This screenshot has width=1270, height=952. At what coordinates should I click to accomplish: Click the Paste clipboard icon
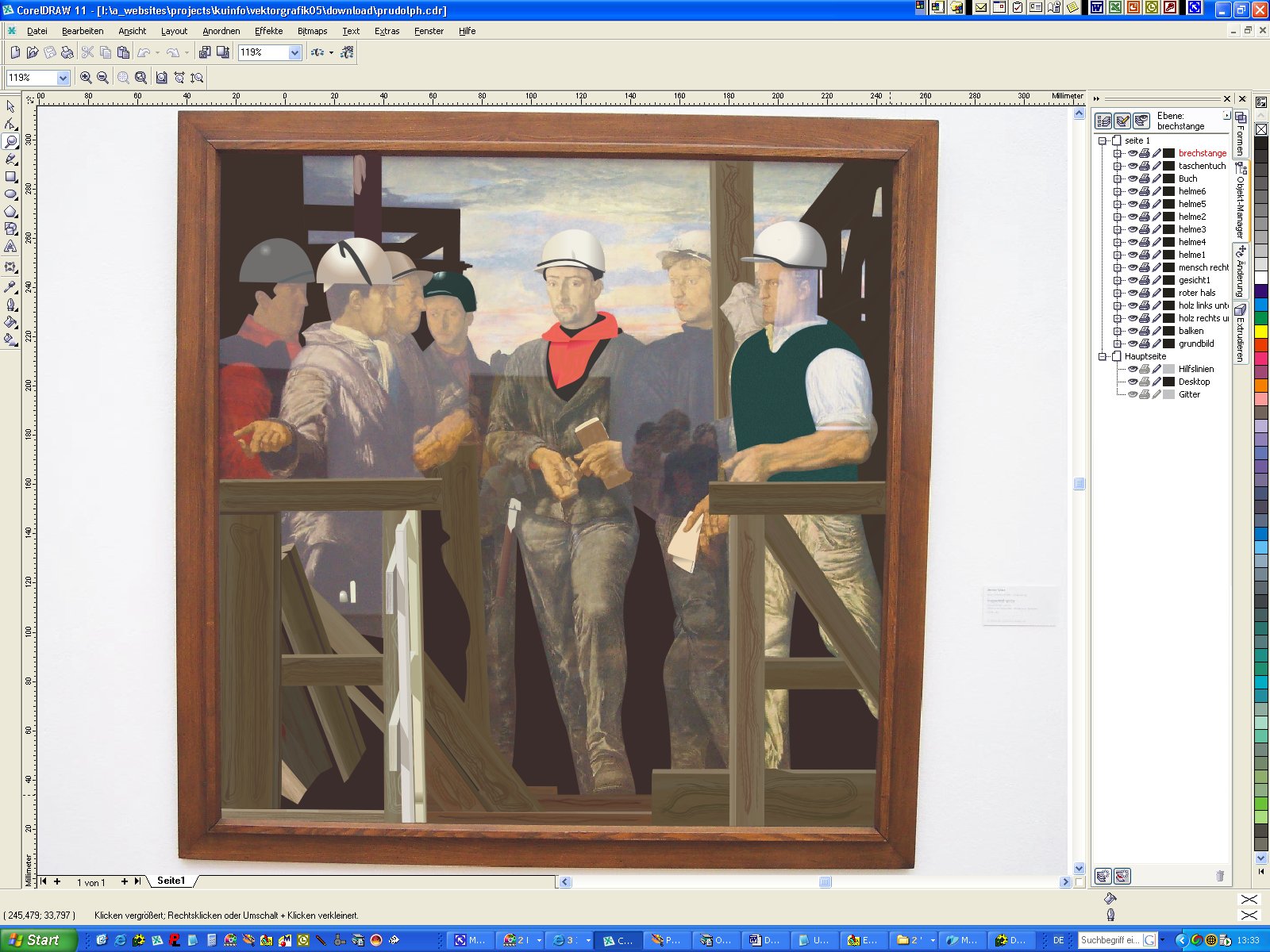123,52
